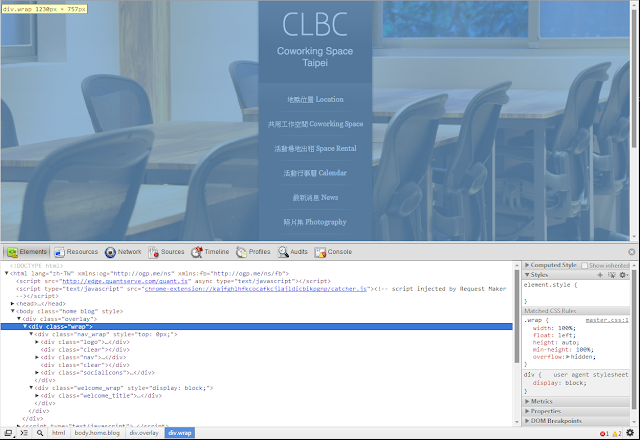Open the Timeline panel
This screenshot has height=440, width=640.
click(x=210, y=252)
